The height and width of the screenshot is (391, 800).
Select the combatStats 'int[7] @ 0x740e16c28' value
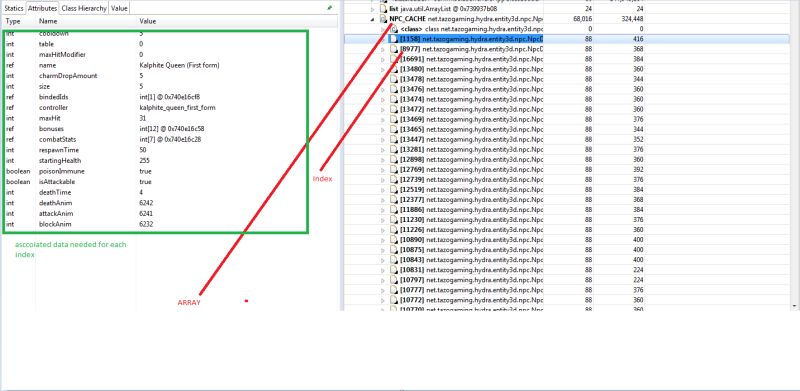coord(170,139)
